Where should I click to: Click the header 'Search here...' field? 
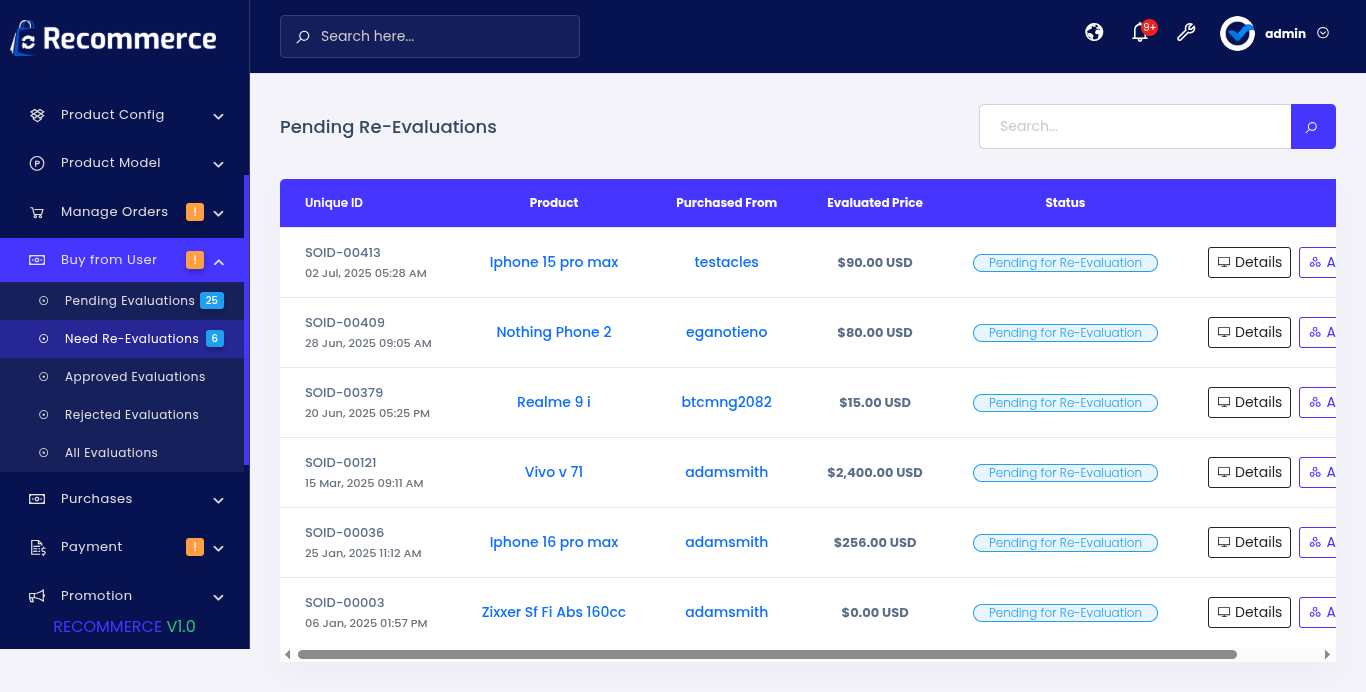430,36
